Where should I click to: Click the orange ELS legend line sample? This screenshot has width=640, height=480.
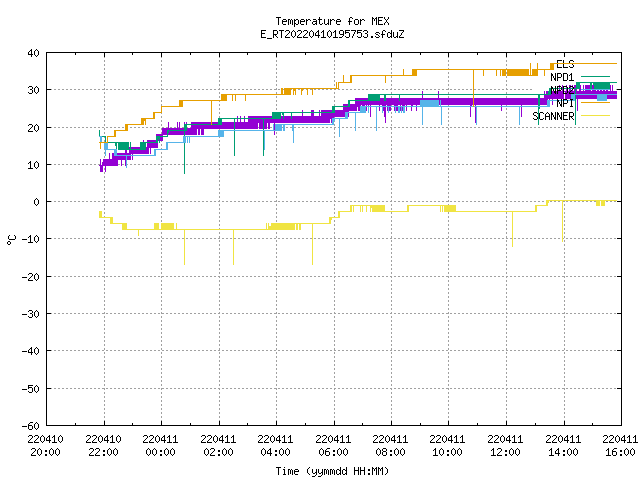click(595, 63)
